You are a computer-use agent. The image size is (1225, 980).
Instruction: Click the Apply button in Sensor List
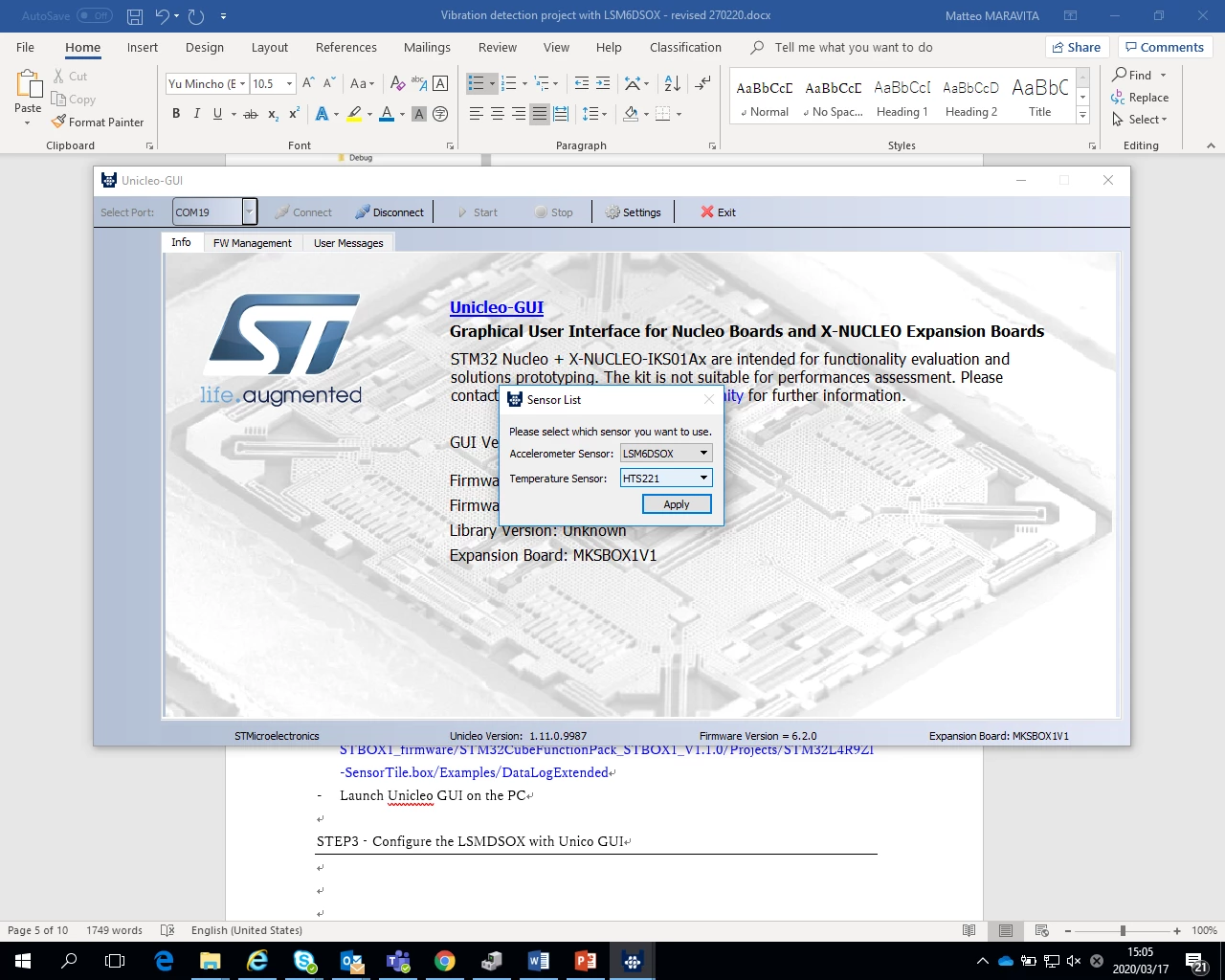(x=676, y=504)
